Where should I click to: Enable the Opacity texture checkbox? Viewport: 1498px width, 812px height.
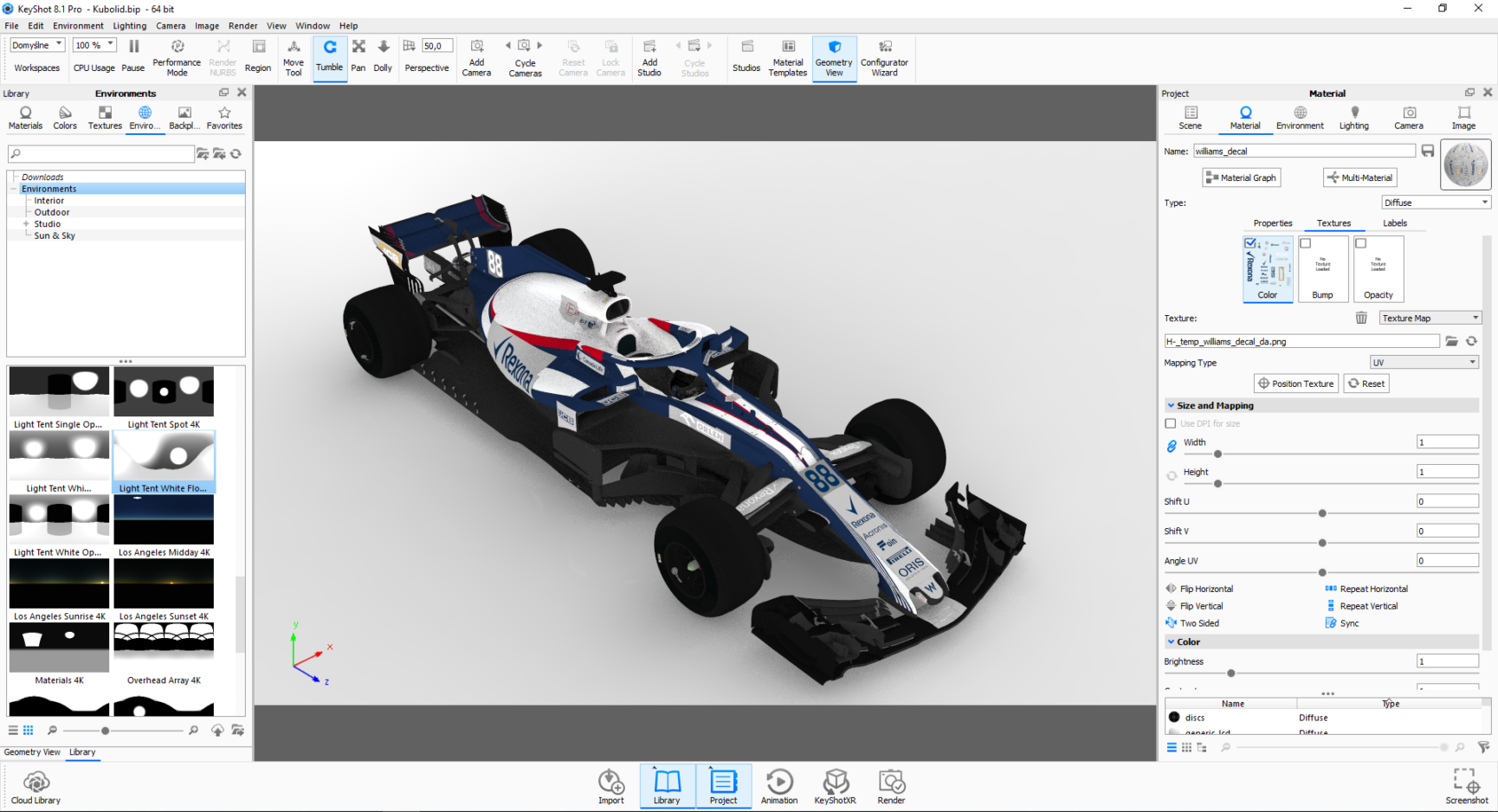coord(1361,243)
